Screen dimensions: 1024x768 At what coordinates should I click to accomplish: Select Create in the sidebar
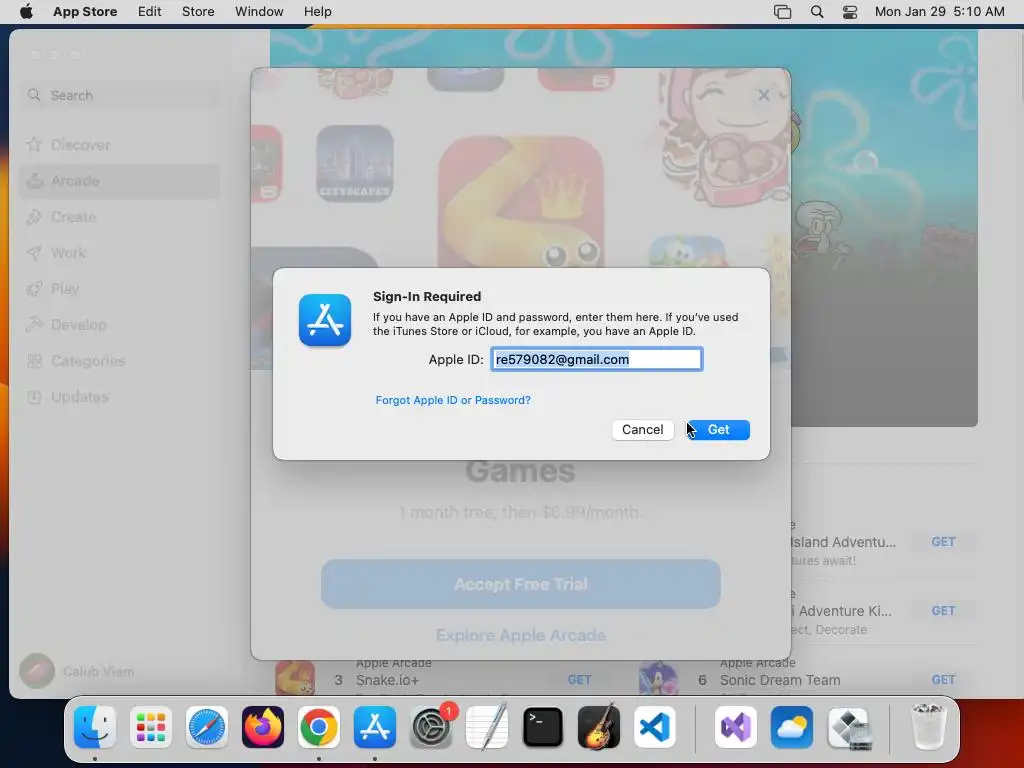click(x=120, y=217)
